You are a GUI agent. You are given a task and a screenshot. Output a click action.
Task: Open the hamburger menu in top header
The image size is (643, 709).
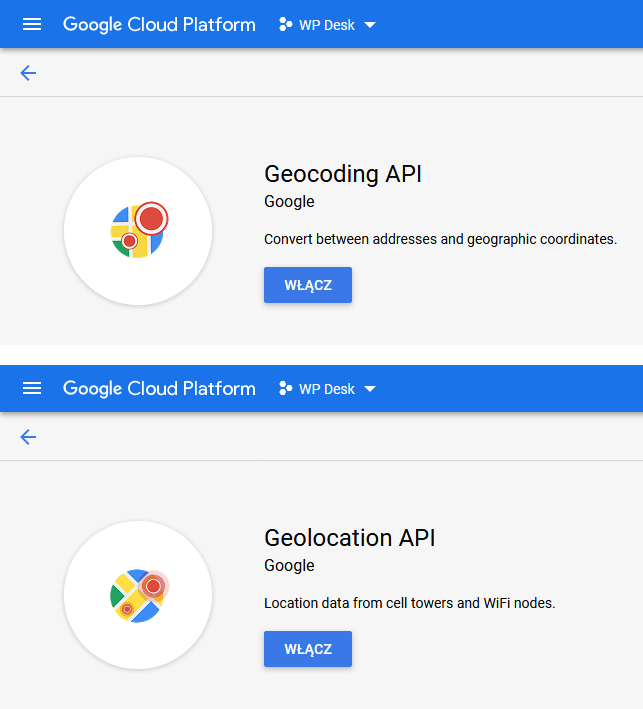coord(32,24)
